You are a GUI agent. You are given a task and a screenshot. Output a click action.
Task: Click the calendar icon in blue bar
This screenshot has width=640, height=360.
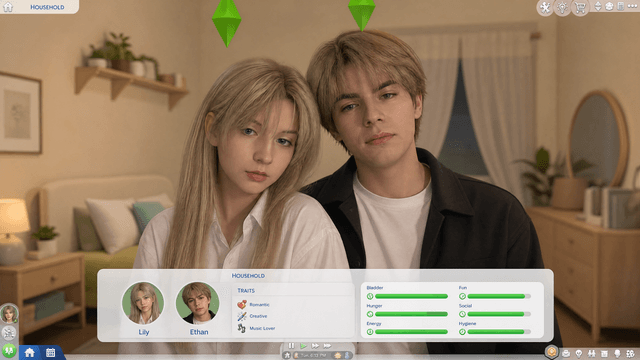click(x=51, y=352)
